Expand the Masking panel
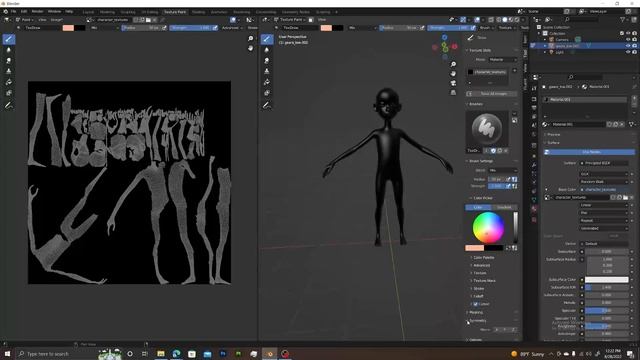Image resolution: width=640 pixels, height=360 pixels. coord(475,313)
